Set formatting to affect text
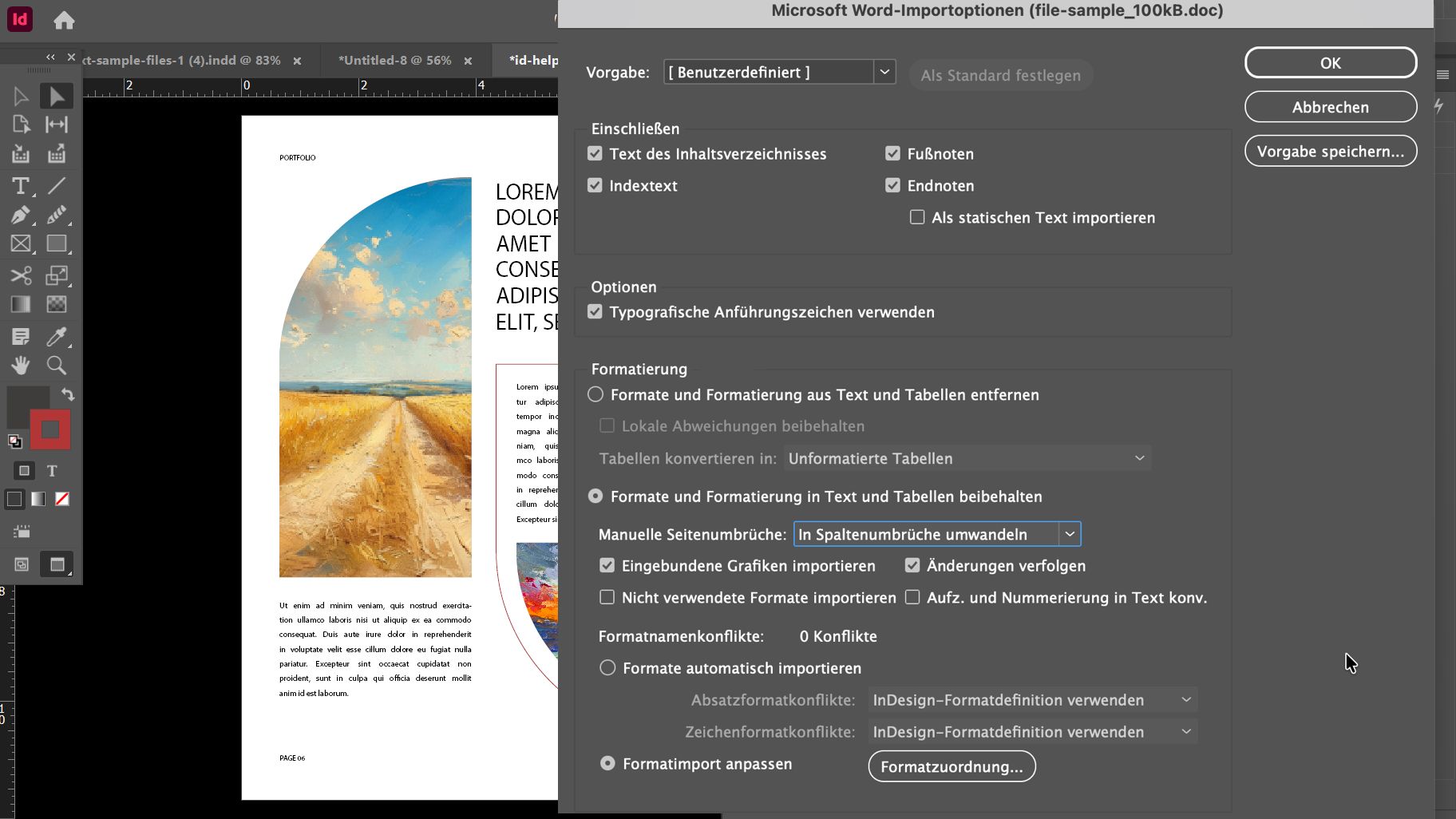The height and width of the screenshot is (819, 1456). (52, 471)
